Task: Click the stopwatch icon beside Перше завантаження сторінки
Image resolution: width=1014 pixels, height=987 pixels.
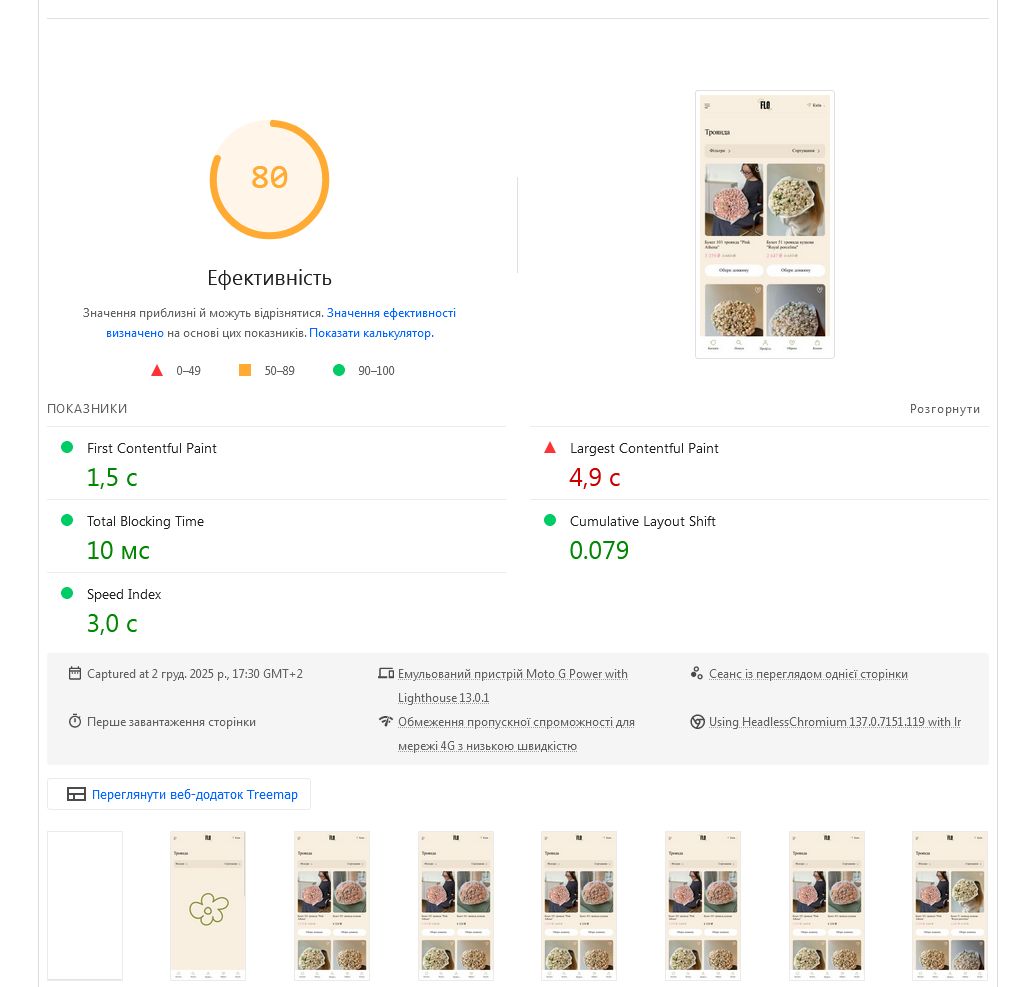Action: [x=75, y=721]
